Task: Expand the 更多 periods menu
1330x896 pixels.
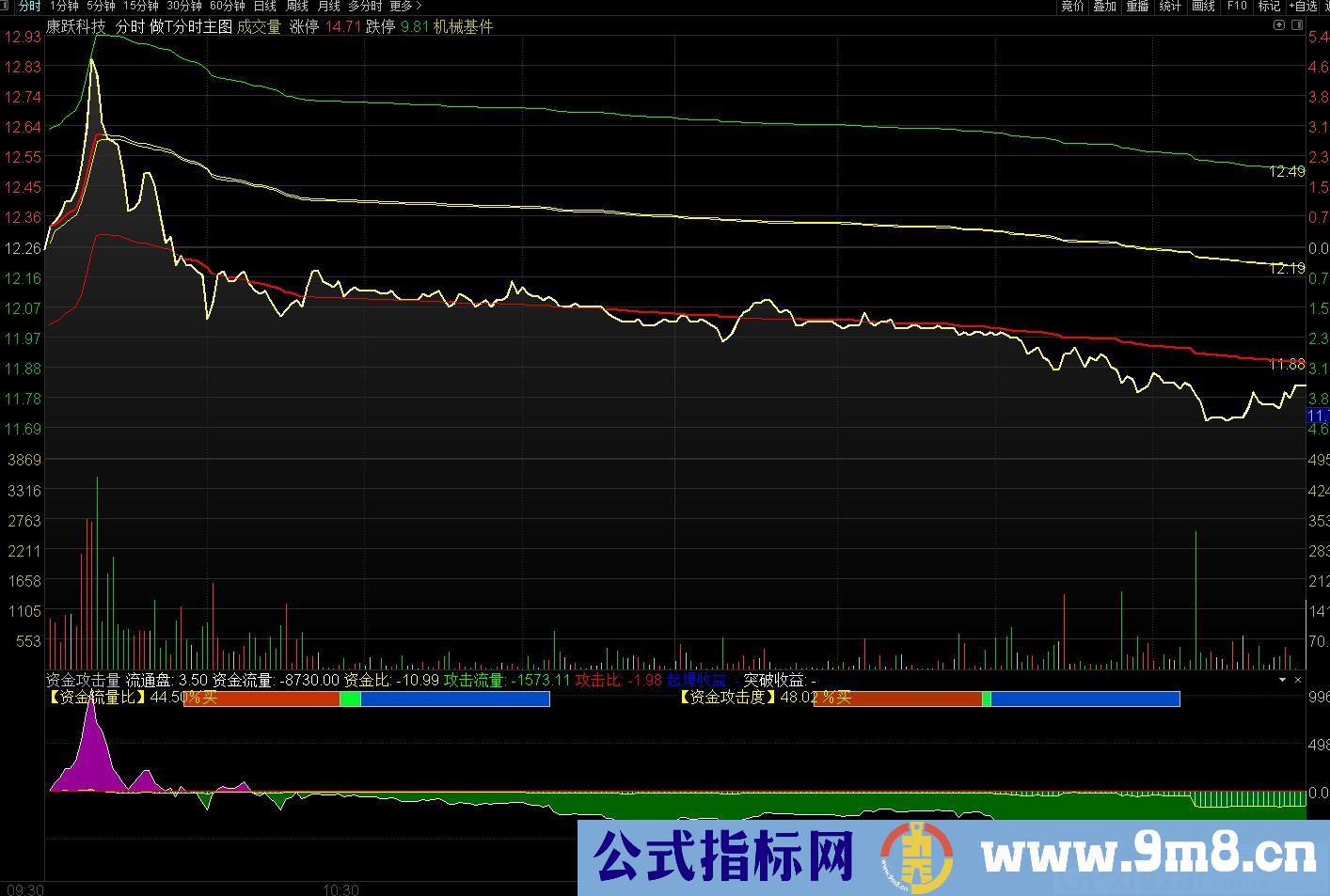Action: click(x=405, y=7)
